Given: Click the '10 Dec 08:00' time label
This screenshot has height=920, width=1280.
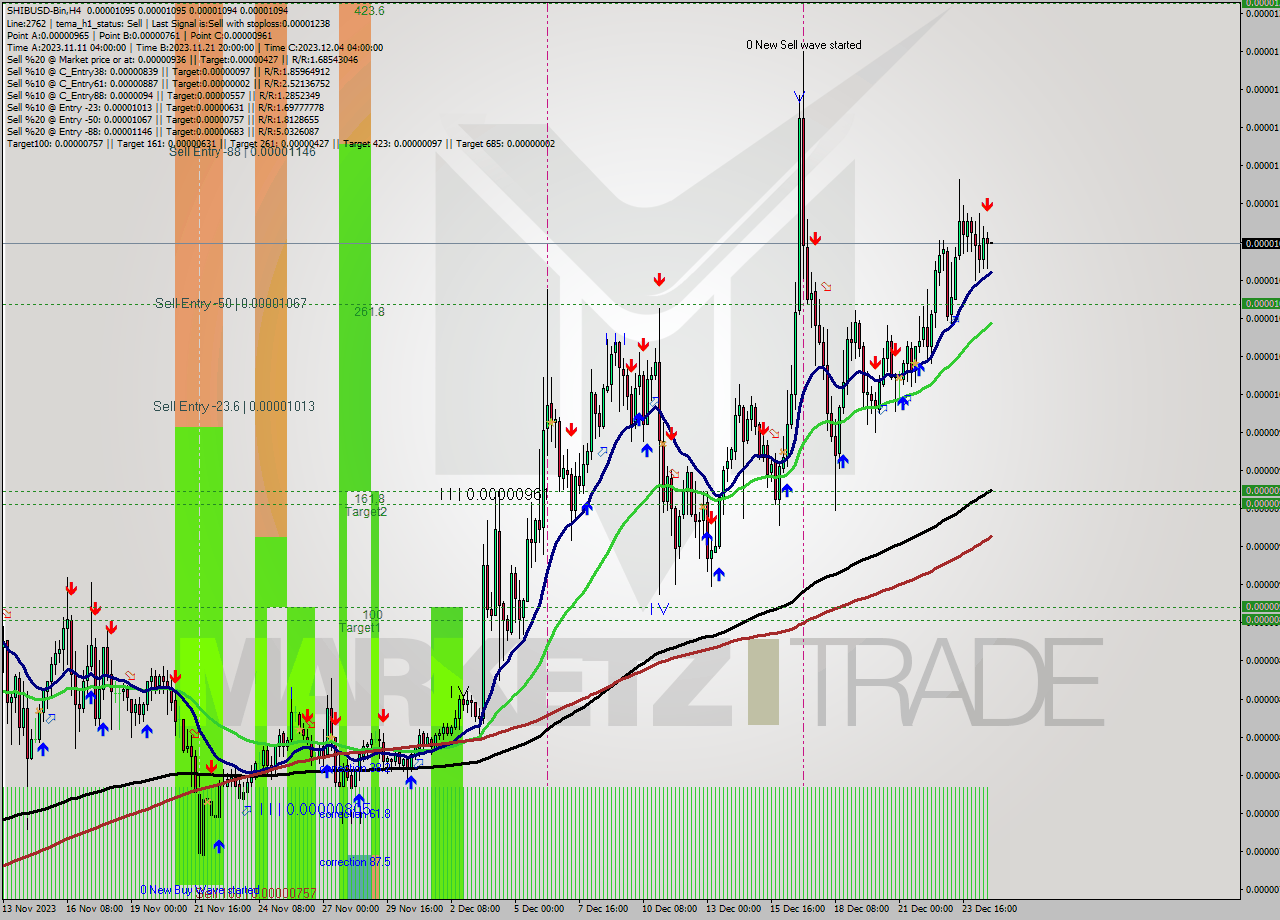Looking at the screenshot, I should pos(670,909).
